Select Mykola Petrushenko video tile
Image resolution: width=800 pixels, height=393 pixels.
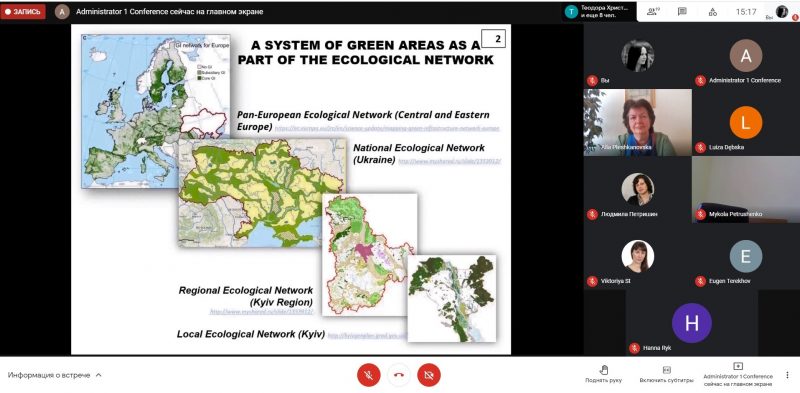(x=746, y=189)
